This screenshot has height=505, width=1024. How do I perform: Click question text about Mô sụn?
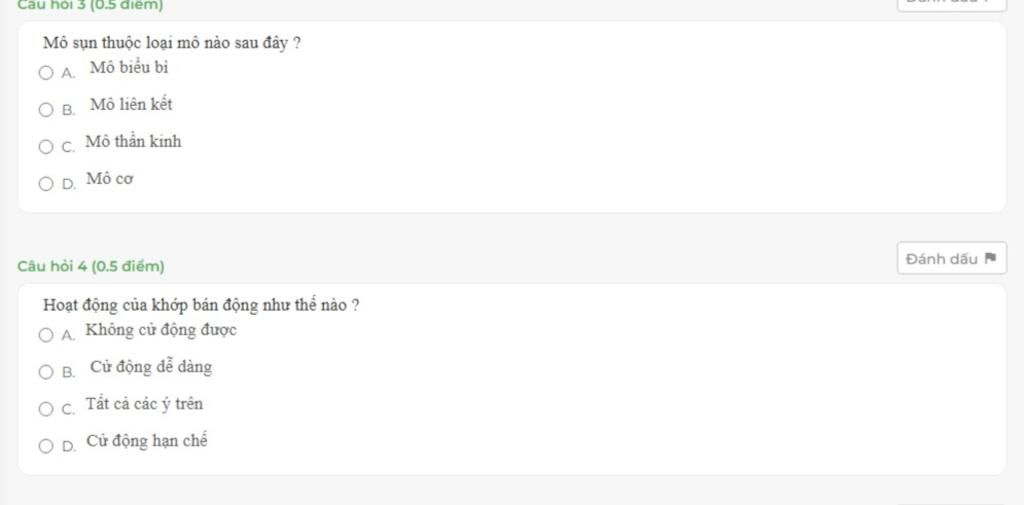[172, 44]
